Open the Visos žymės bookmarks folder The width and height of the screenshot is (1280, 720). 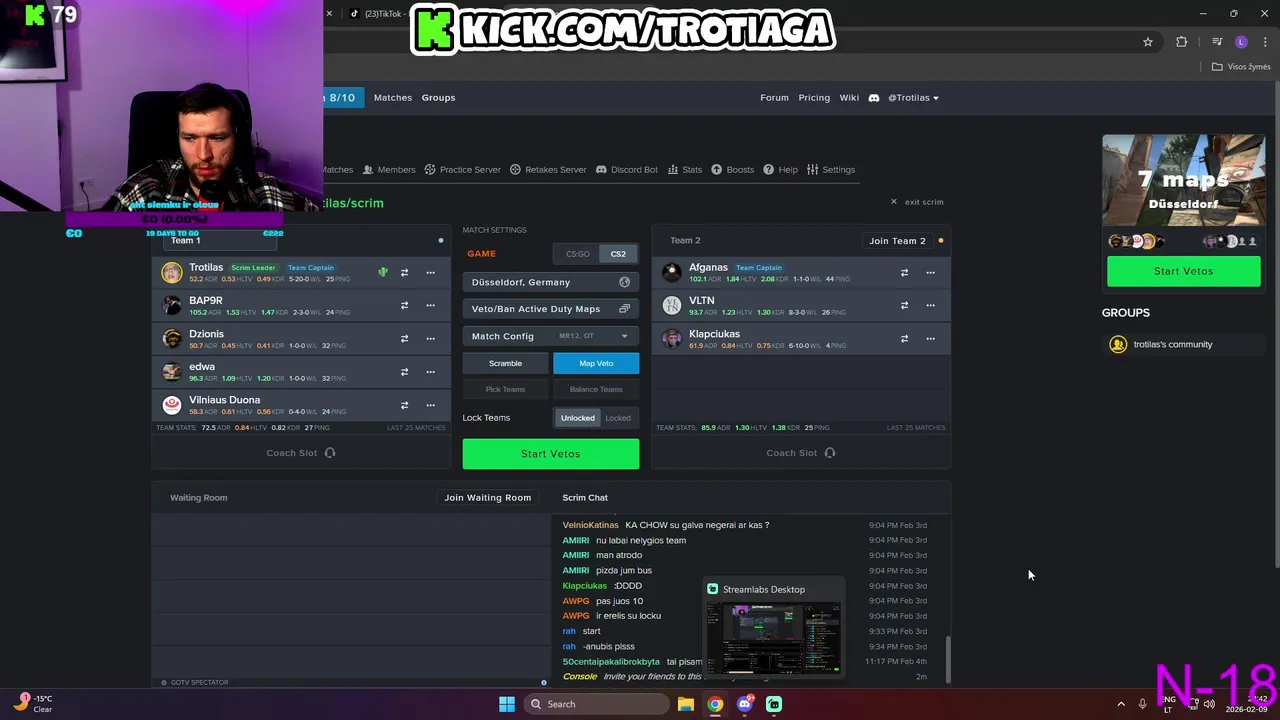pyautogui.click(x=1241, y=67)
